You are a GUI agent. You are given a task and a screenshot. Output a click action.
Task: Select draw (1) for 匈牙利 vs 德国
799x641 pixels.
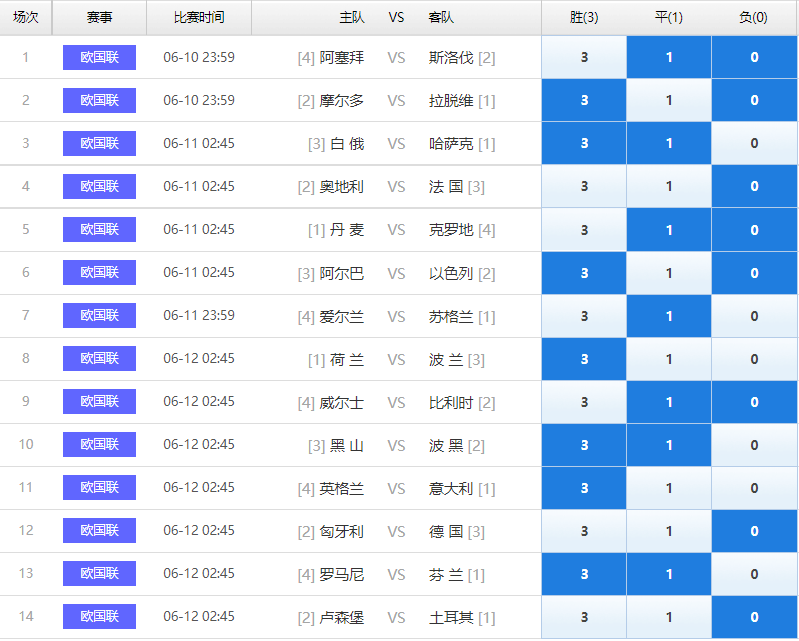point(669,531)
